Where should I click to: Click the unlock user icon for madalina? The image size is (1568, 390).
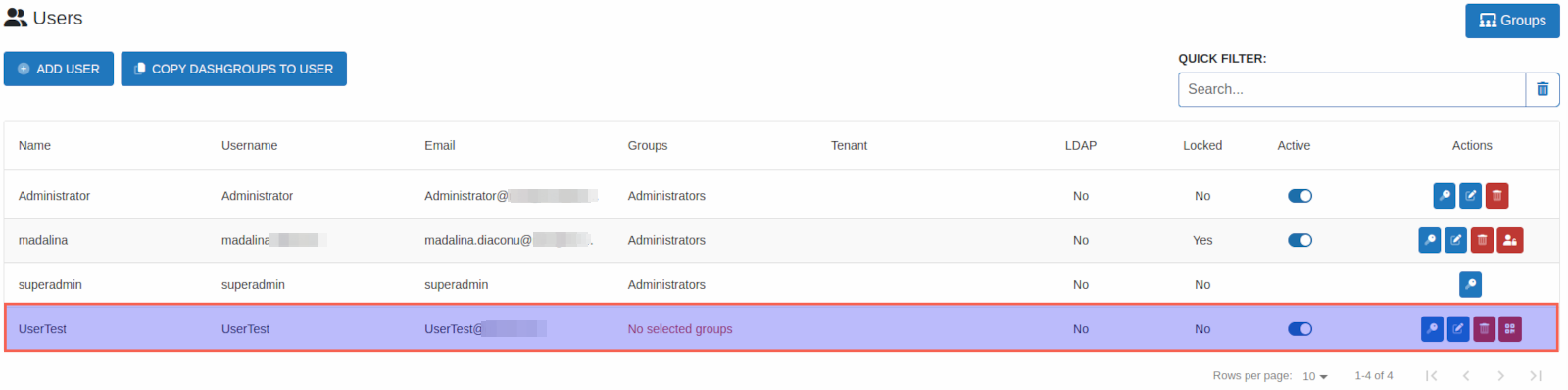[x=1510, y=240]
